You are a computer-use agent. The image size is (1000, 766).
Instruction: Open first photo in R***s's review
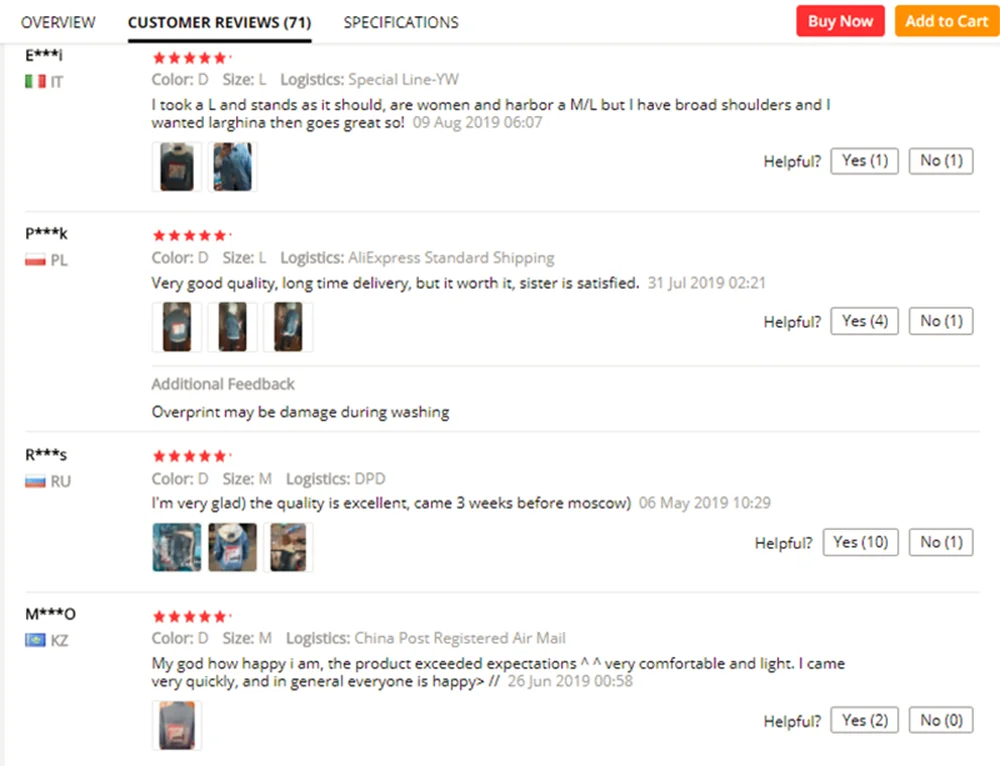(x=177, y=547)
